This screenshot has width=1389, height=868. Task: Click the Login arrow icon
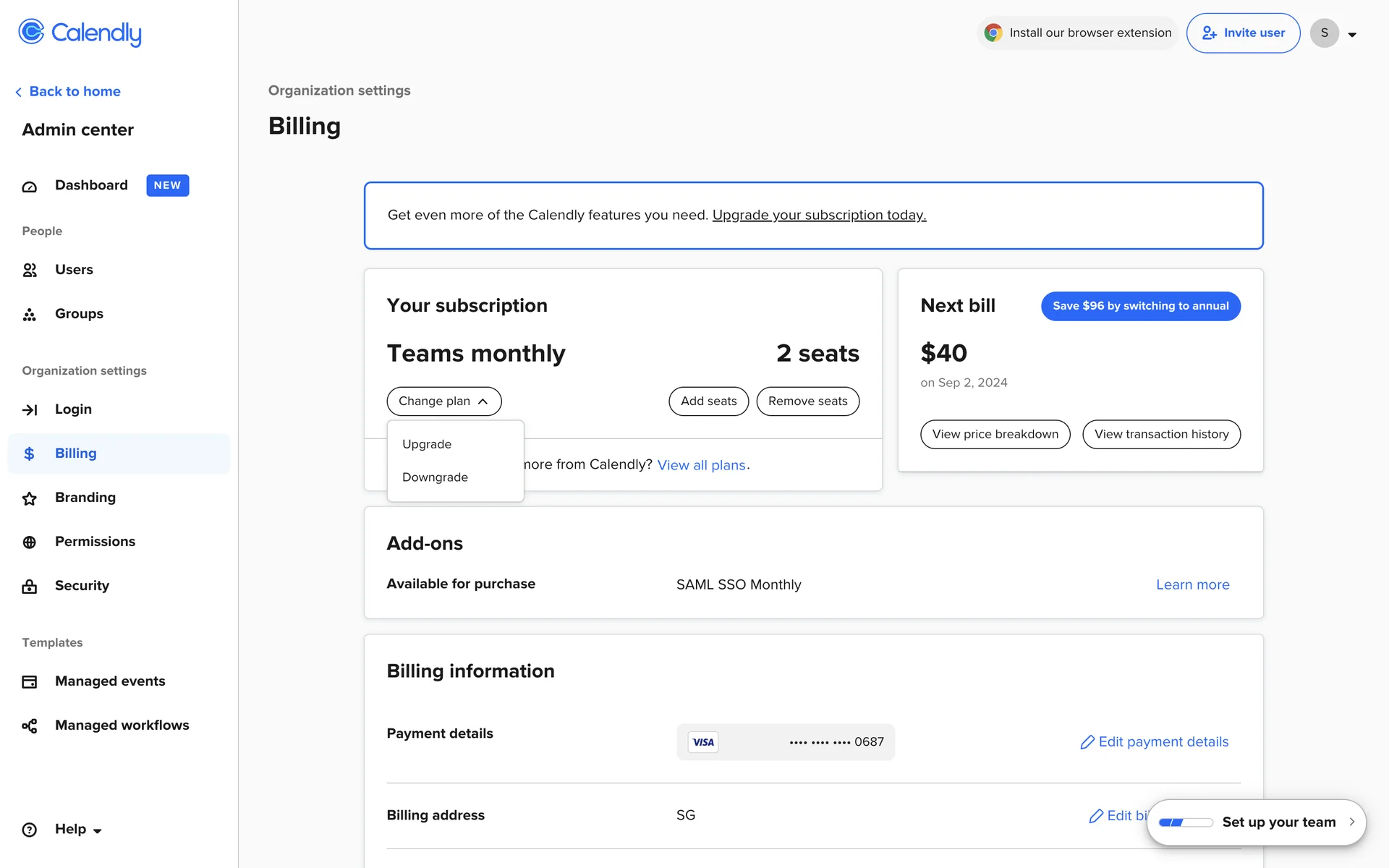point(30,410)
